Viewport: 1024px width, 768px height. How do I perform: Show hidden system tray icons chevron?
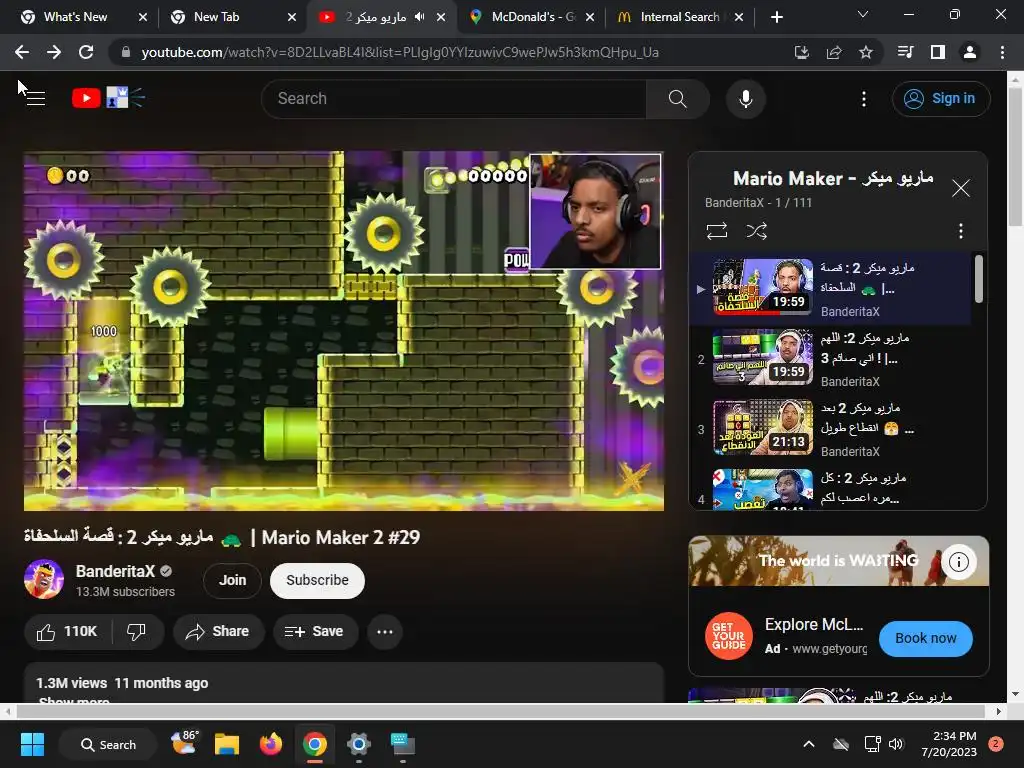(808, 744)
